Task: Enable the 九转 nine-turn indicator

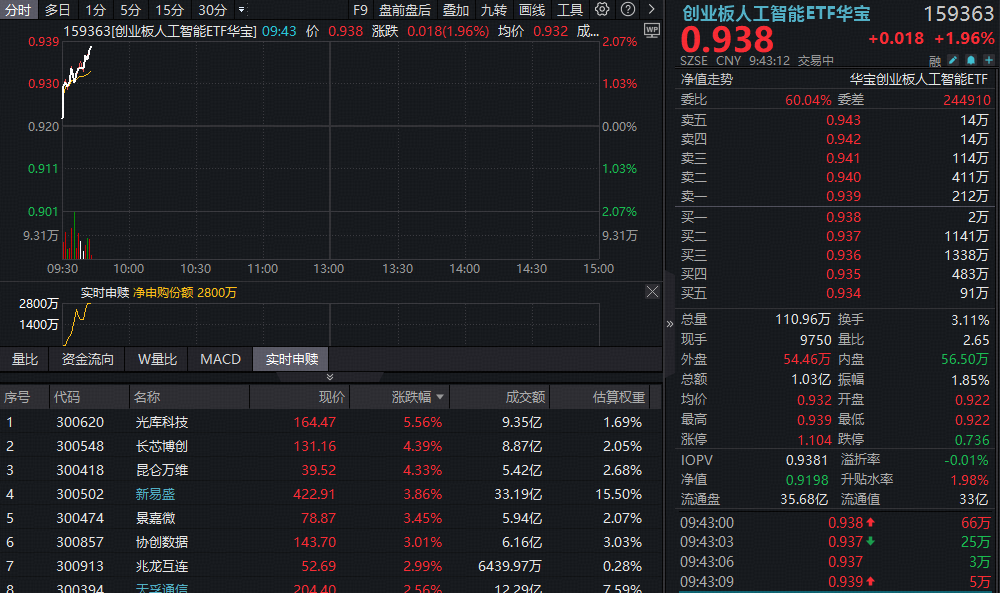Action: pyautogui.click(x=495, y=10)
